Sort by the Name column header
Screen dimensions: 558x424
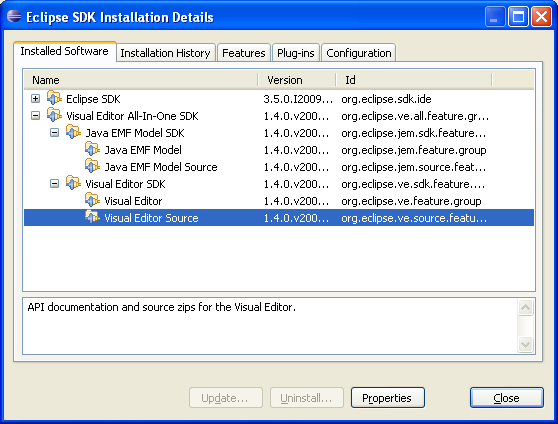(141, 80)
